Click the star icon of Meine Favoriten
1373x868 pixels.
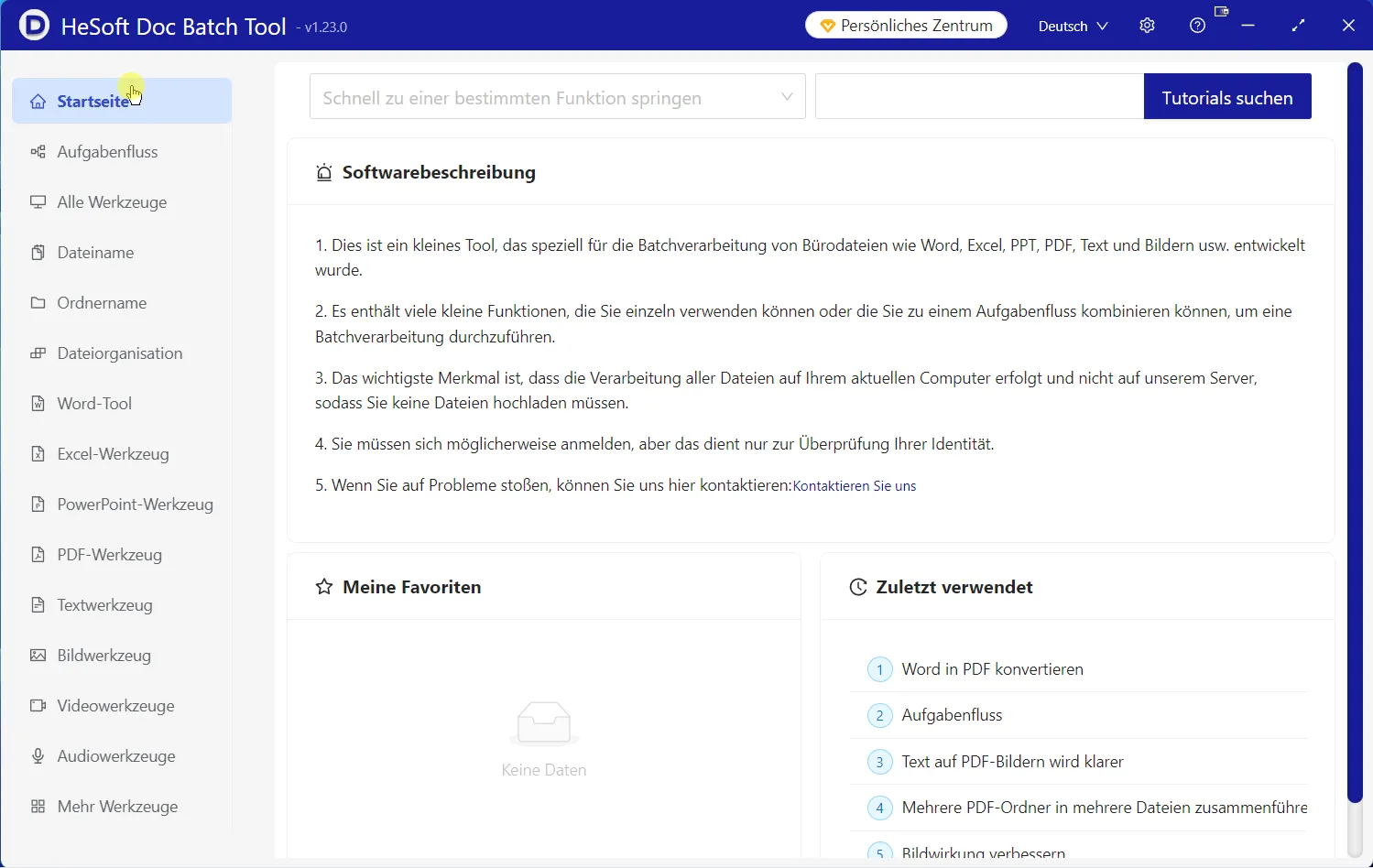click(x=324, y=587)
